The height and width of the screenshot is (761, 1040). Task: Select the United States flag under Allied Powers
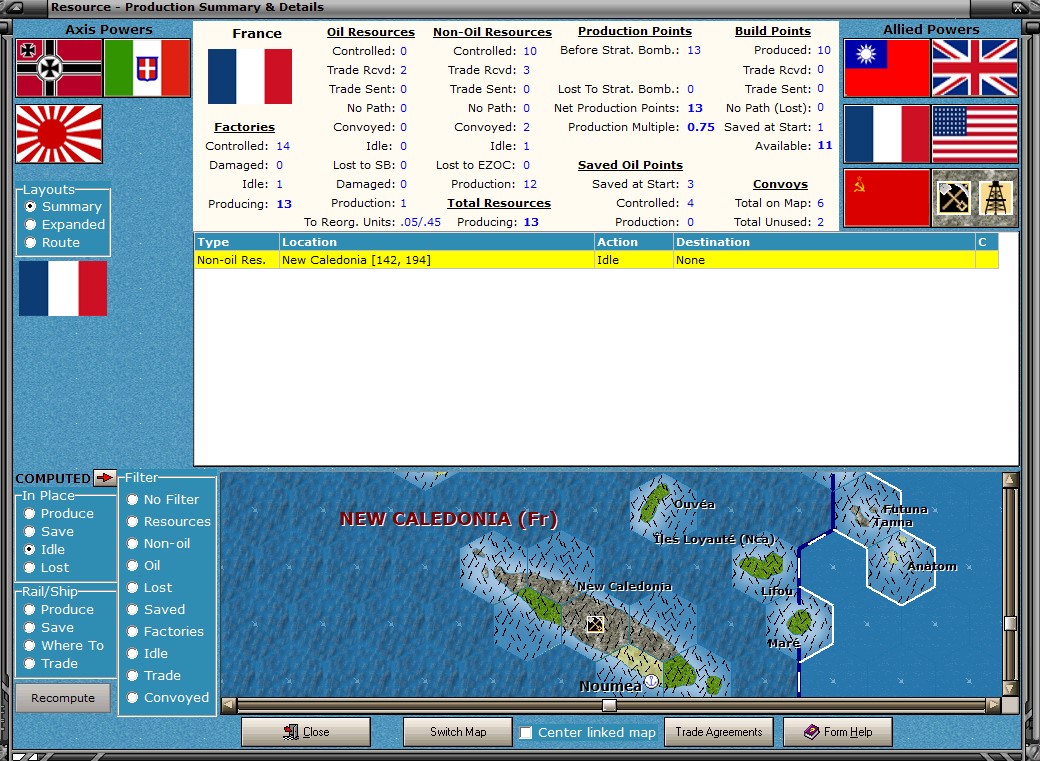(975, 133)
